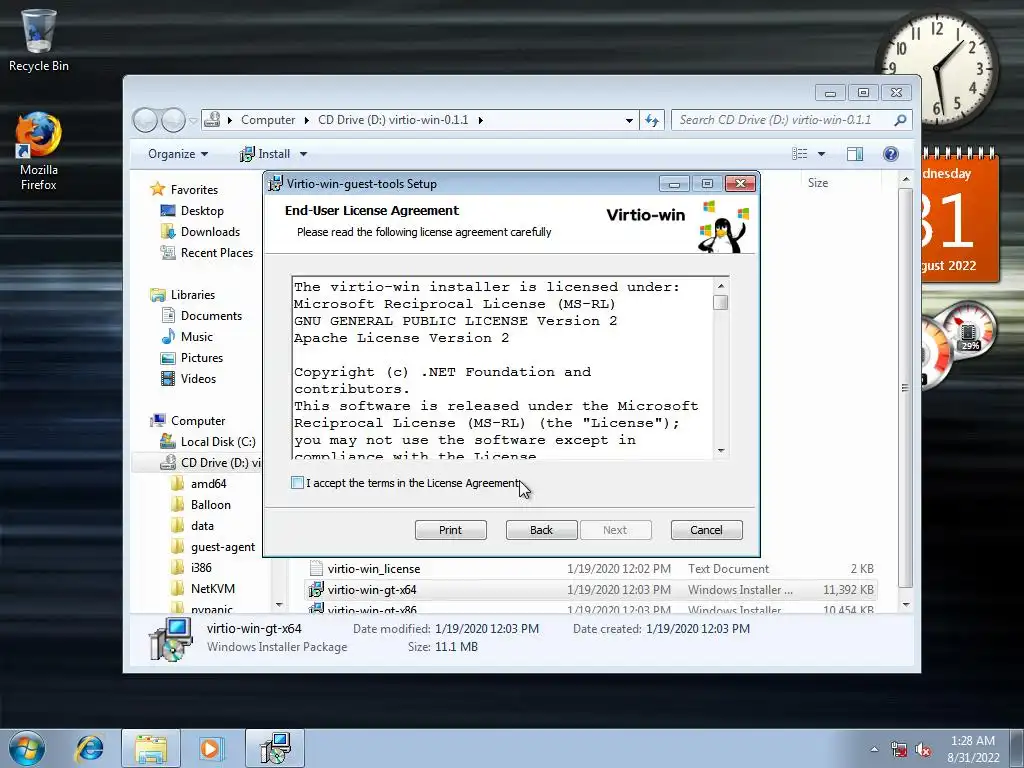Select the virtio-win-gt-x64 installer file
The image size is (1024, 768).
(372, 590)
